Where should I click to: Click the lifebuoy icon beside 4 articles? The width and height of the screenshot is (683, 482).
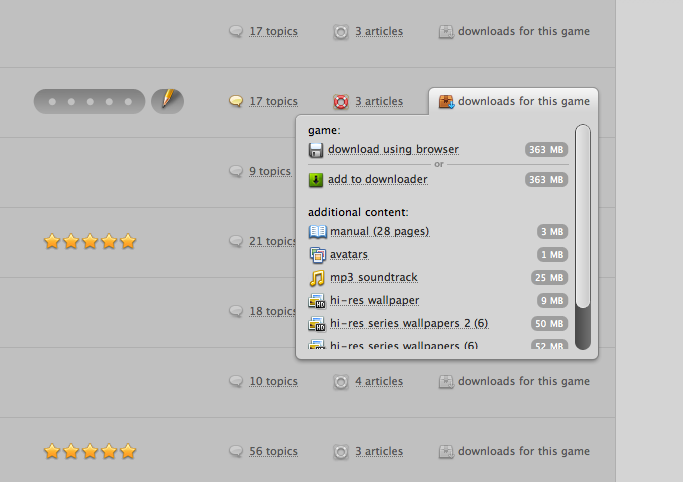point(341,382)
